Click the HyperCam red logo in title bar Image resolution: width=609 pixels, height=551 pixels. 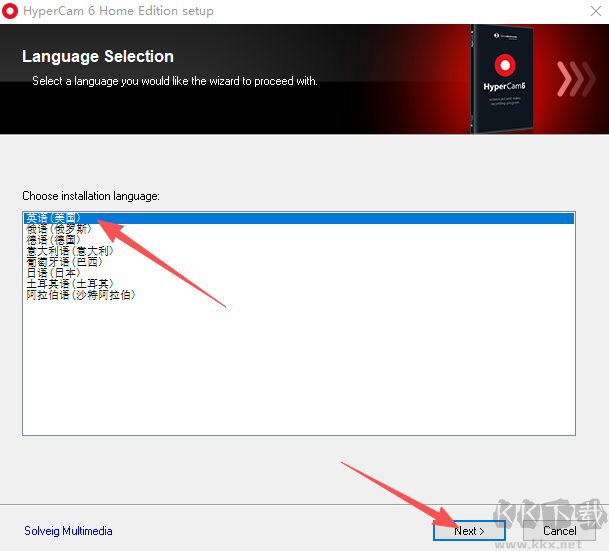tap(10, 11)
